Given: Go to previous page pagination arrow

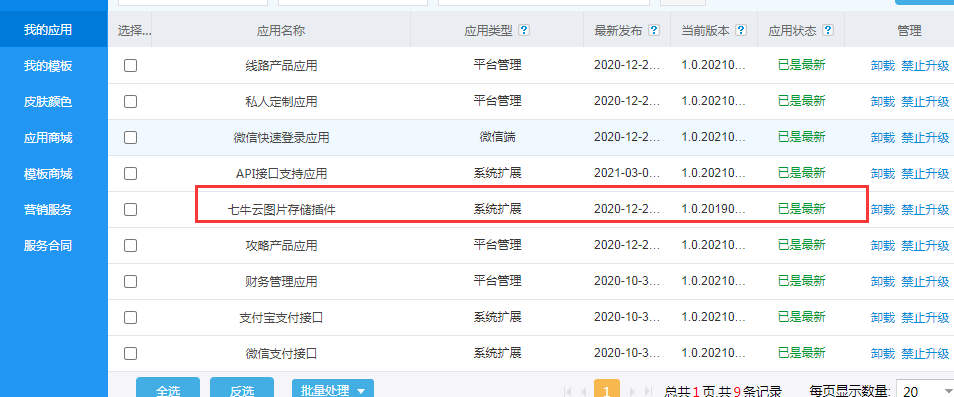Looking at the screenshot, I should point(583,392).
